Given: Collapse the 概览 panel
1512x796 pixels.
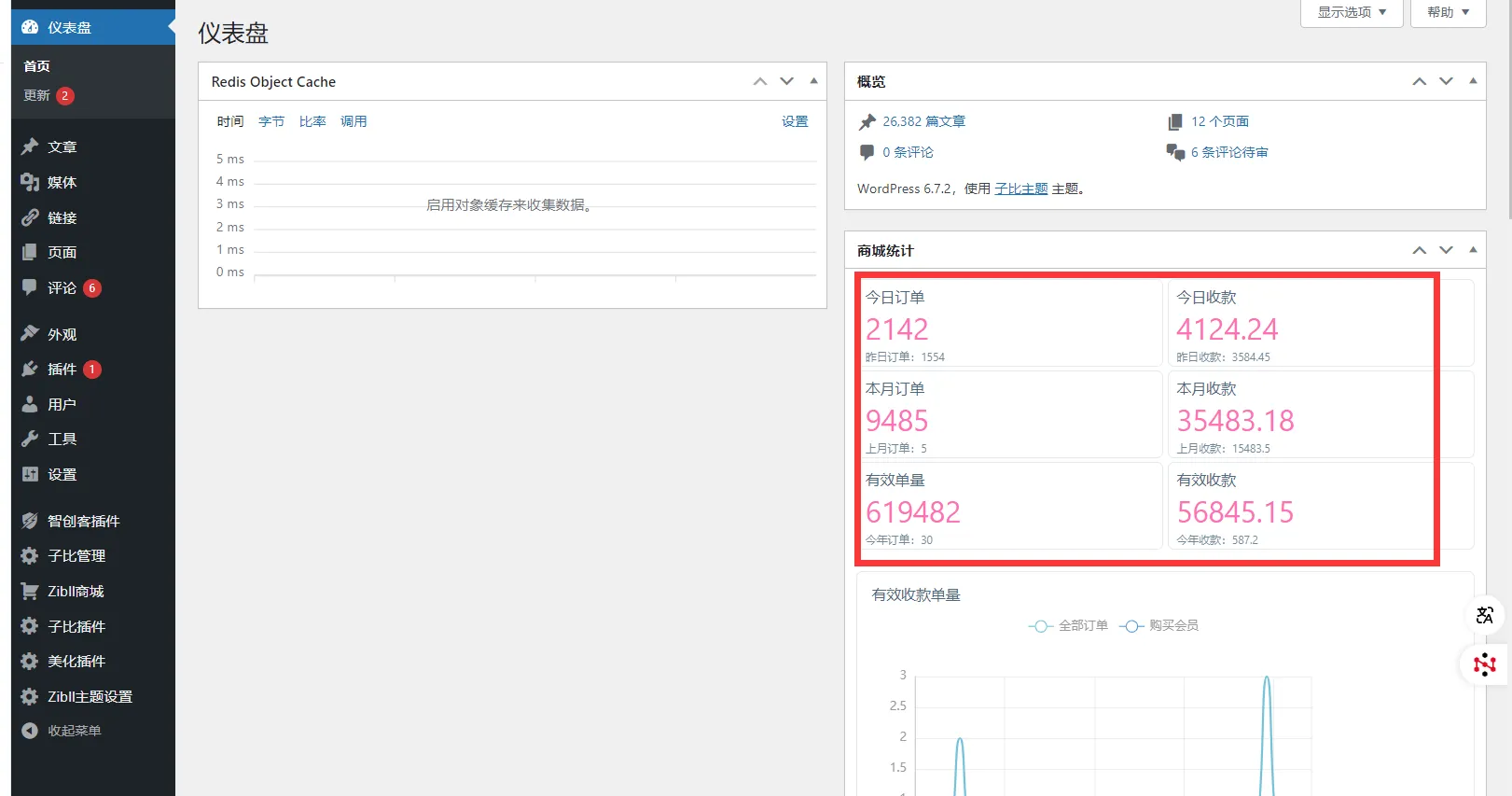Looking at the screenshot, I should 1473,81.
